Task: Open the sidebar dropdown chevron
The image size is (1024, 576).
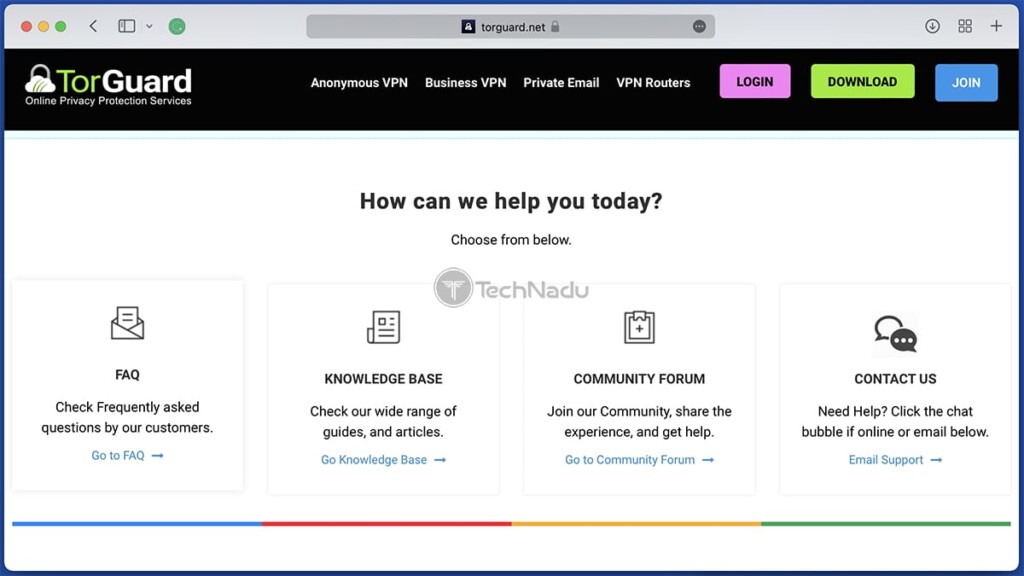Action: point(149,27)
